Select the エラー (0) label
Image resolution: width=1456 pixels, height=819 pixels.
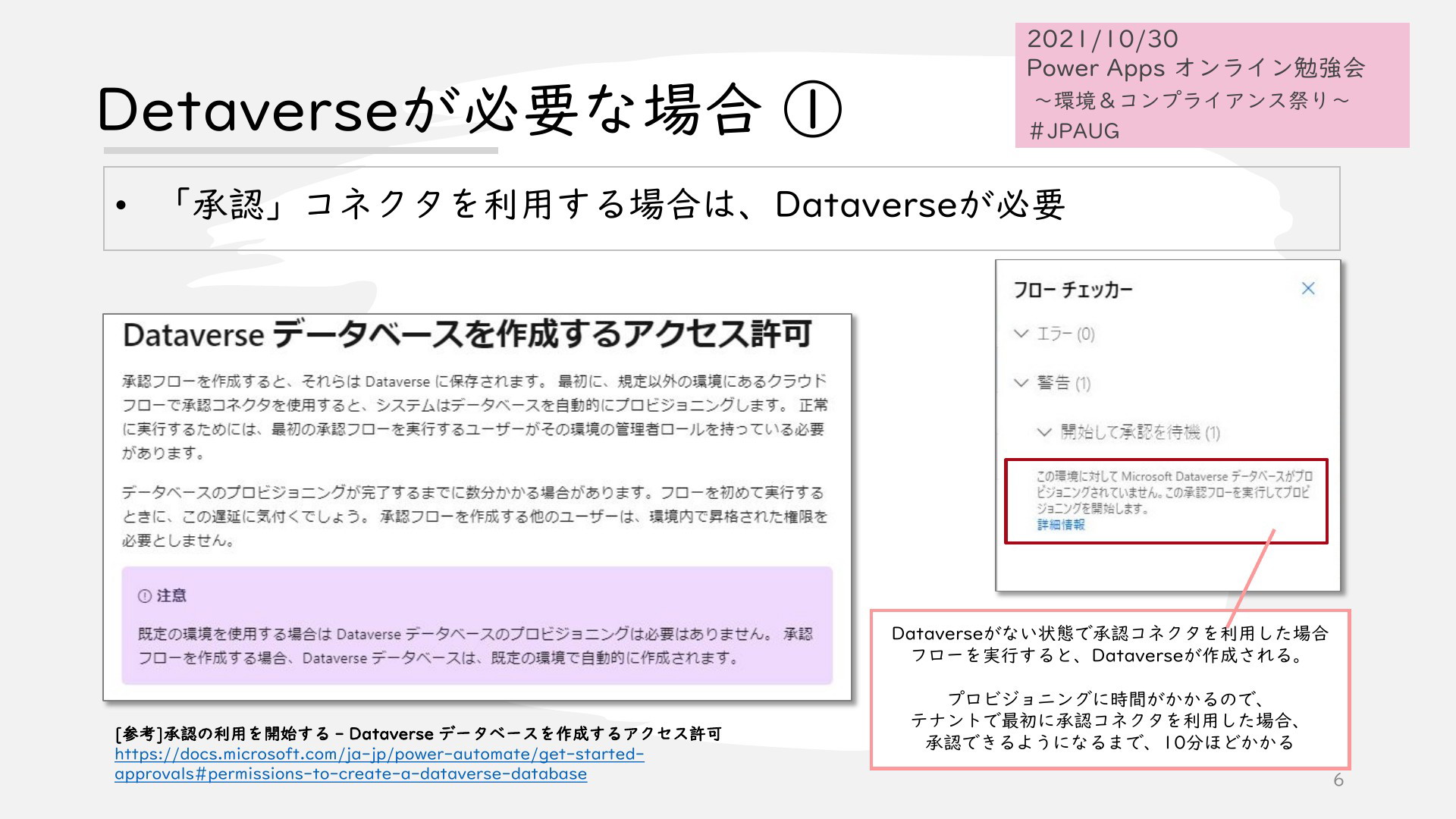pos(1065,334)
